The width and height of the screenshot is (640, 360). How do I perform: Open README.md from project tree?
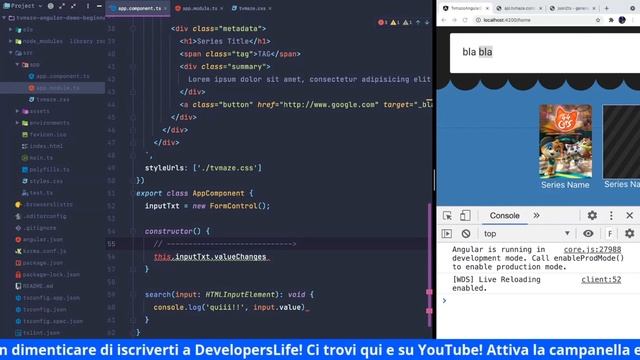point(34,286)
